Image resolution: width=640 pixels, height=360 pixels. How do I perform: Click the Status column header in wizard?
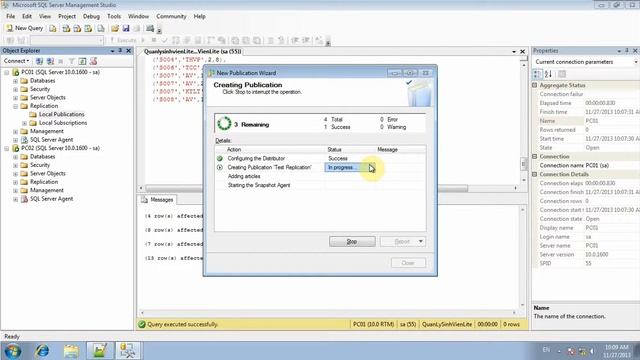351,150
